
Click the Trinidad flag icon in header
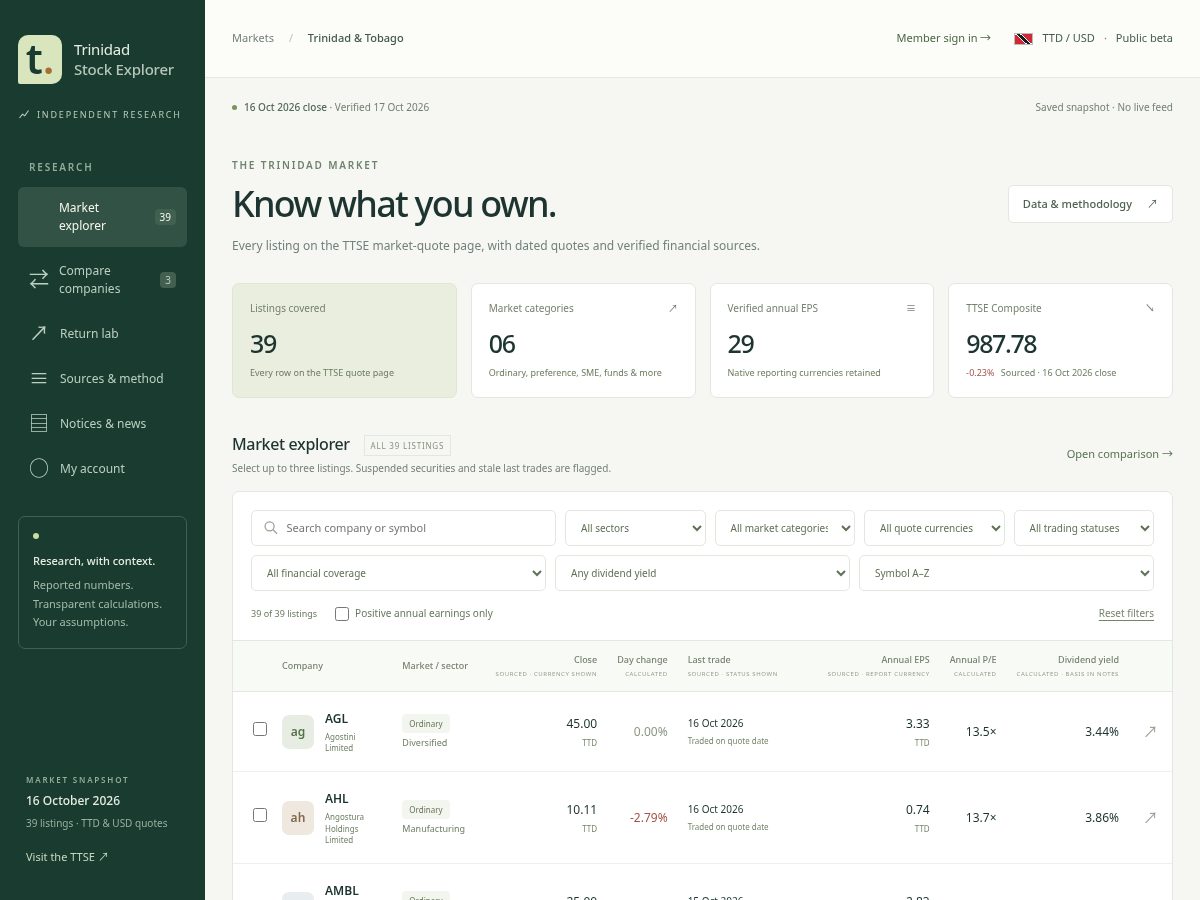[x=1023, y=38]
